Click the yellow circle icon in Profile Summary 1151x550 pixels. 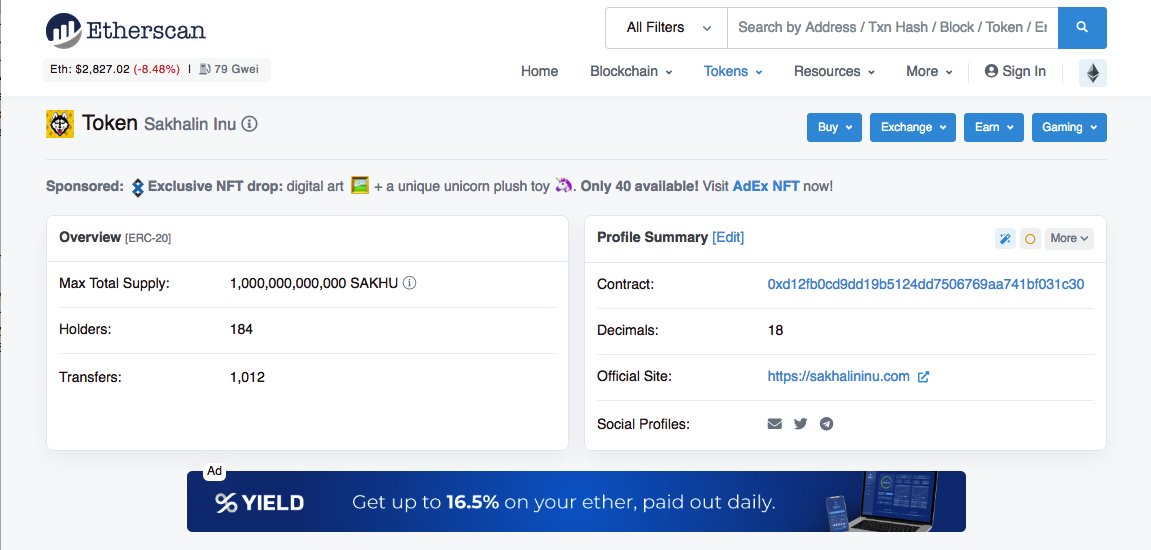click(x=1030, y=239)
